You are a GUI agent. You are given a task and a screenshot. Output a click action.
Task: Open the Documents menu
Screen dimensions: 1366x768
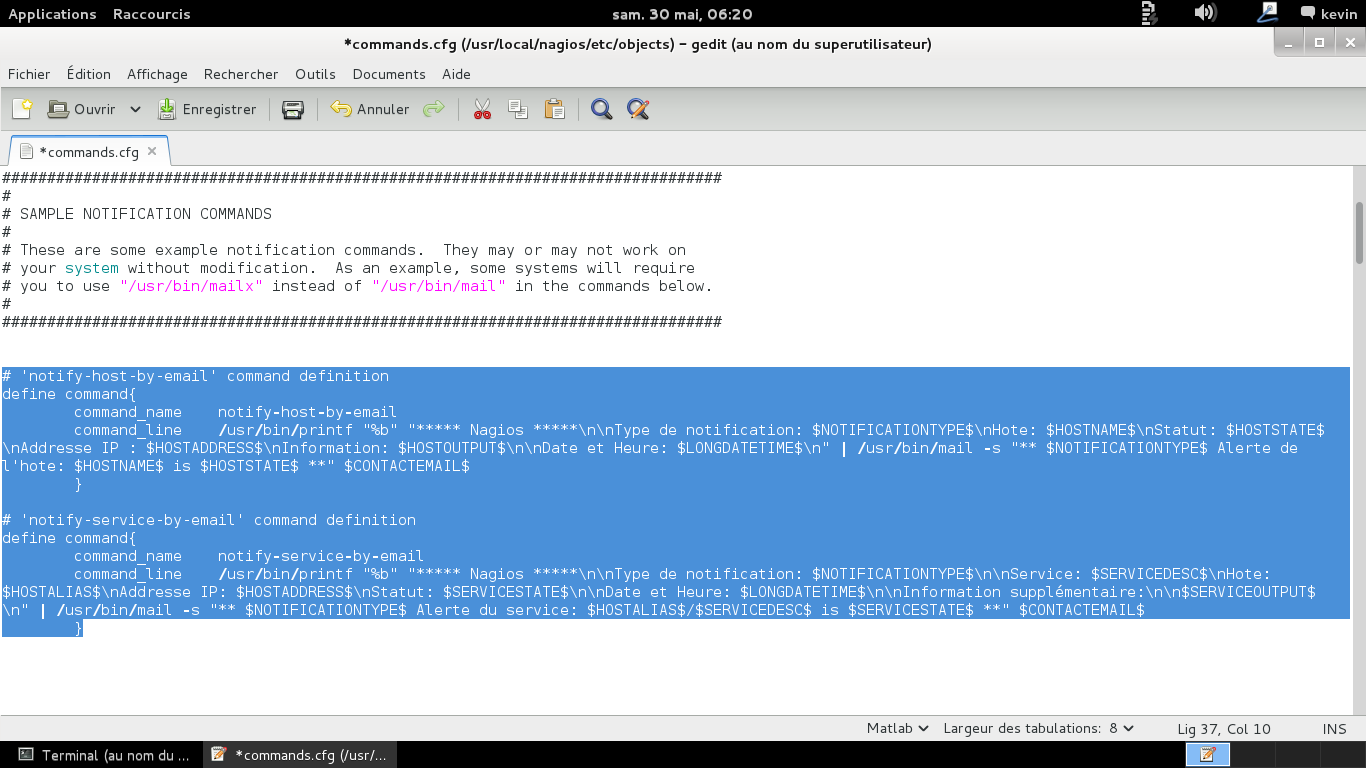pyautogui.click(x=389, y=74)
